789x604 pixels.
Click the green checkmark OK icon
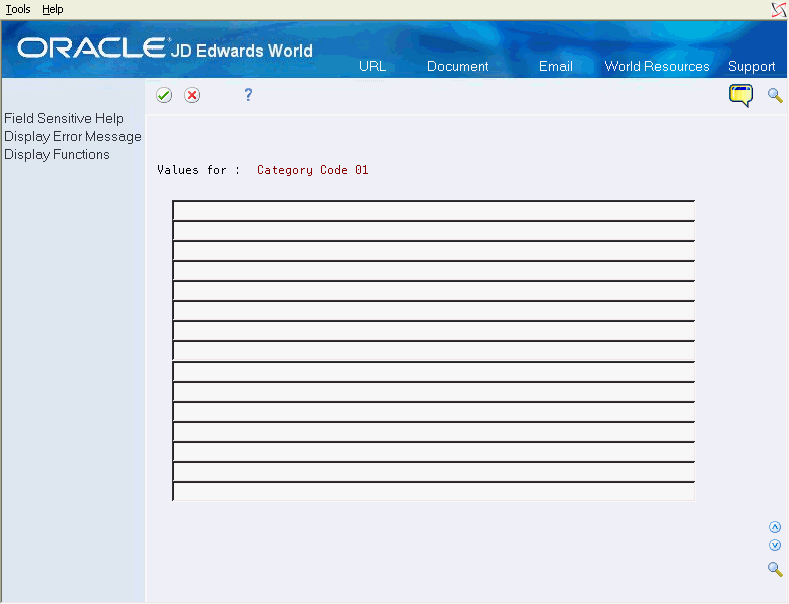tap(164, 95)
